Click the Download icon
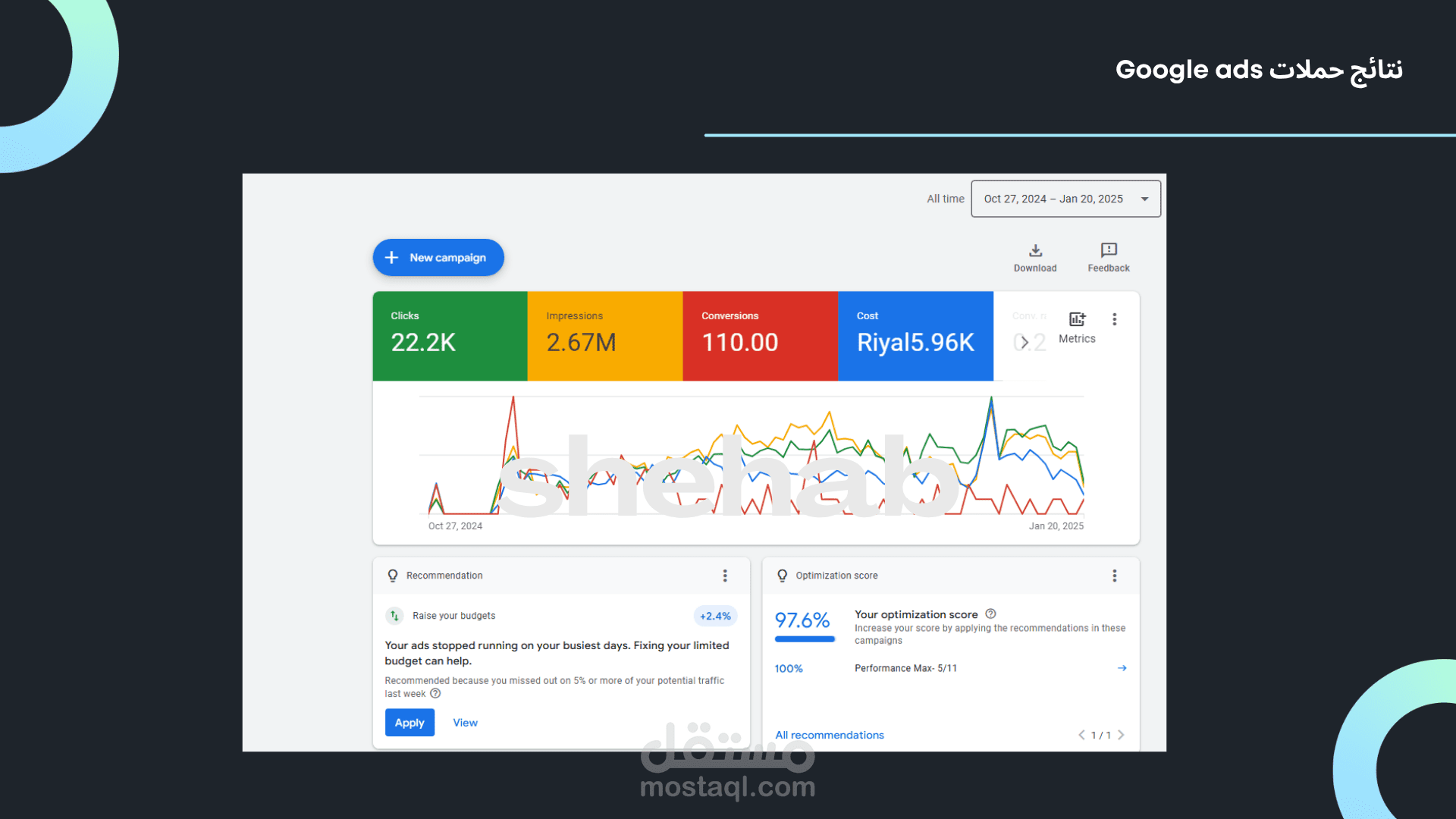The image size is (1456, 819). 1035,250
